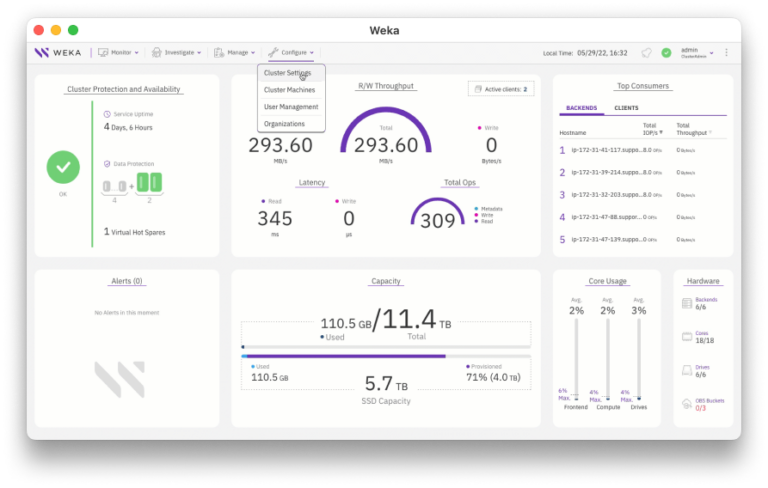Switch to the CLIENTS tab

626,108
